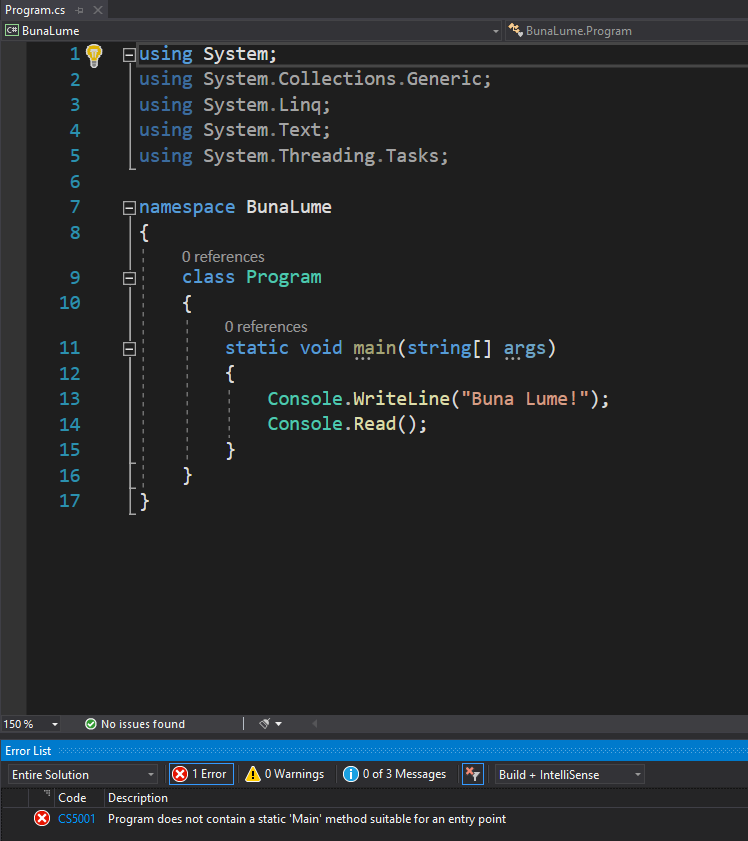This screenshot has width=748, height=841.
Task: Click the clear build filter icon
Action: pyautogui.click(x=473, y=774)
